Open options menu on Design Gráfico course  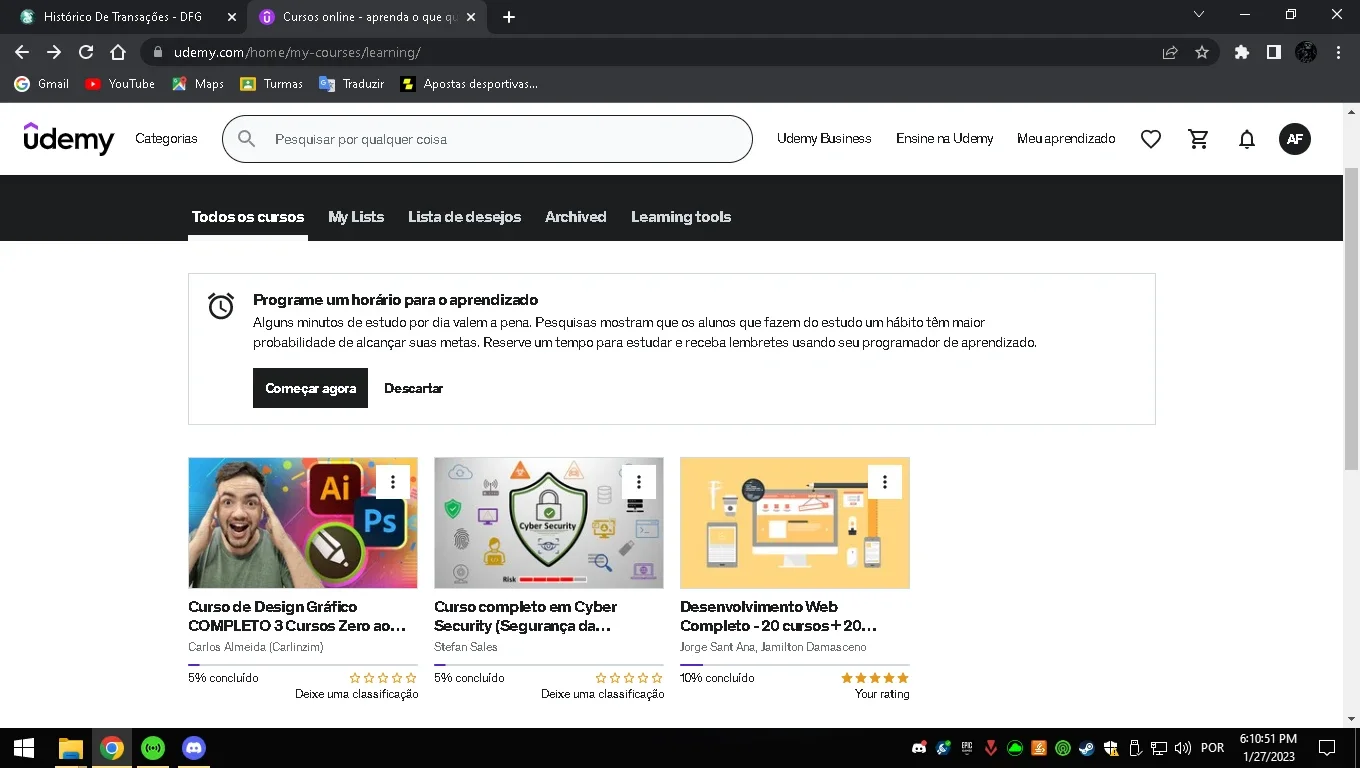pyautogui.click(x=393, y=482)
